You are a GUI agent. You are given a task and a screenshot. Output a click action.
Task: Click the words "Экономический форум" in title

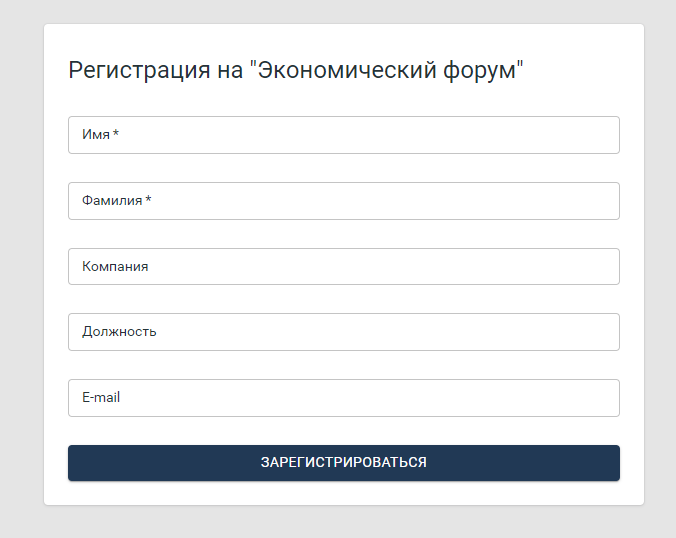point(388,70)
